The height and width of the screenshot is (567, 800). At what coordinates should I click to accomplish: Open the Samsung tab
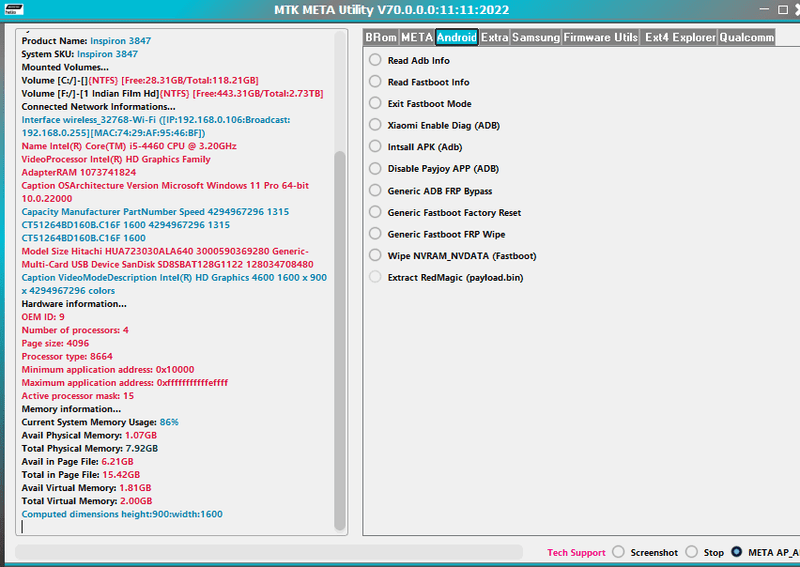[x=536, y=37]
